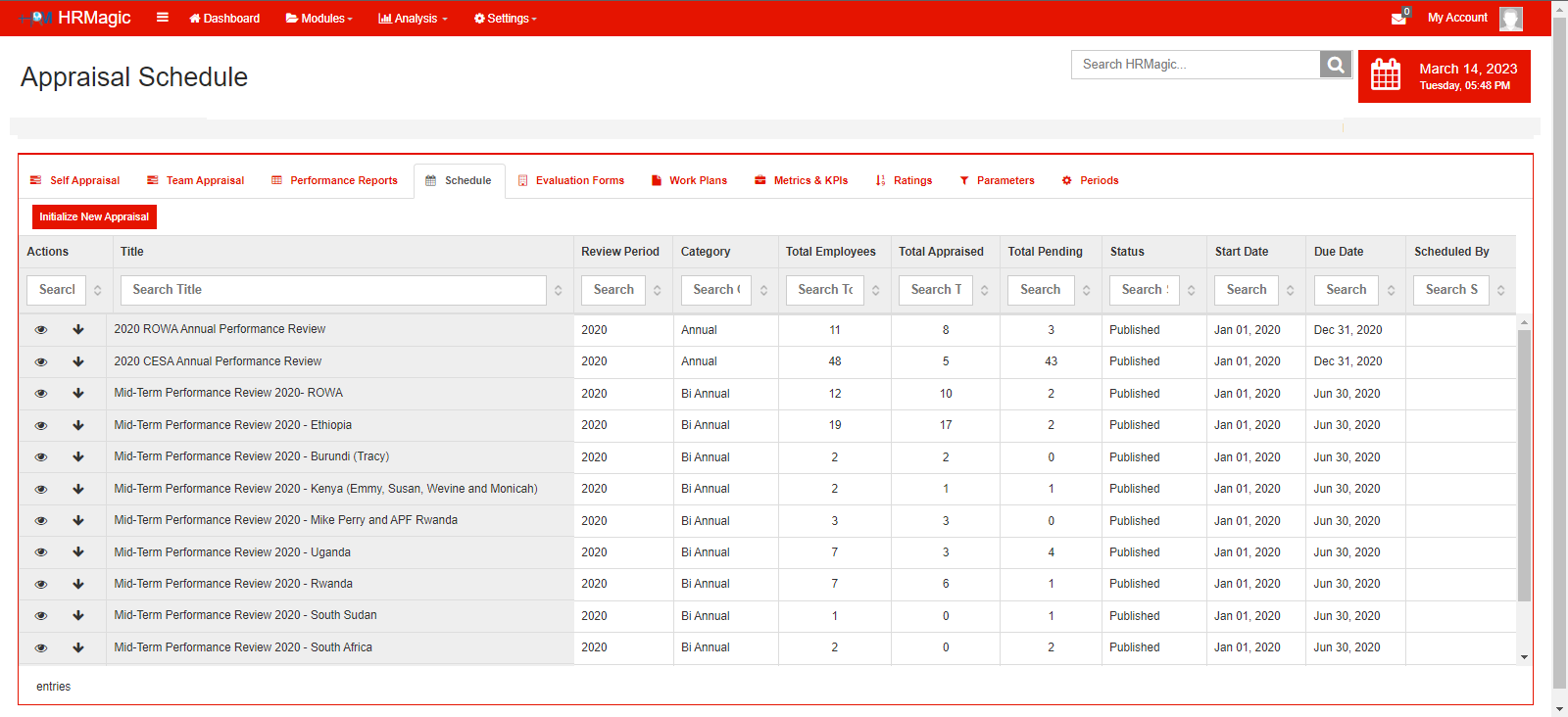The image size is (1568, 717).
Task: Click the My Account avatar picture
Action: 1511,19
